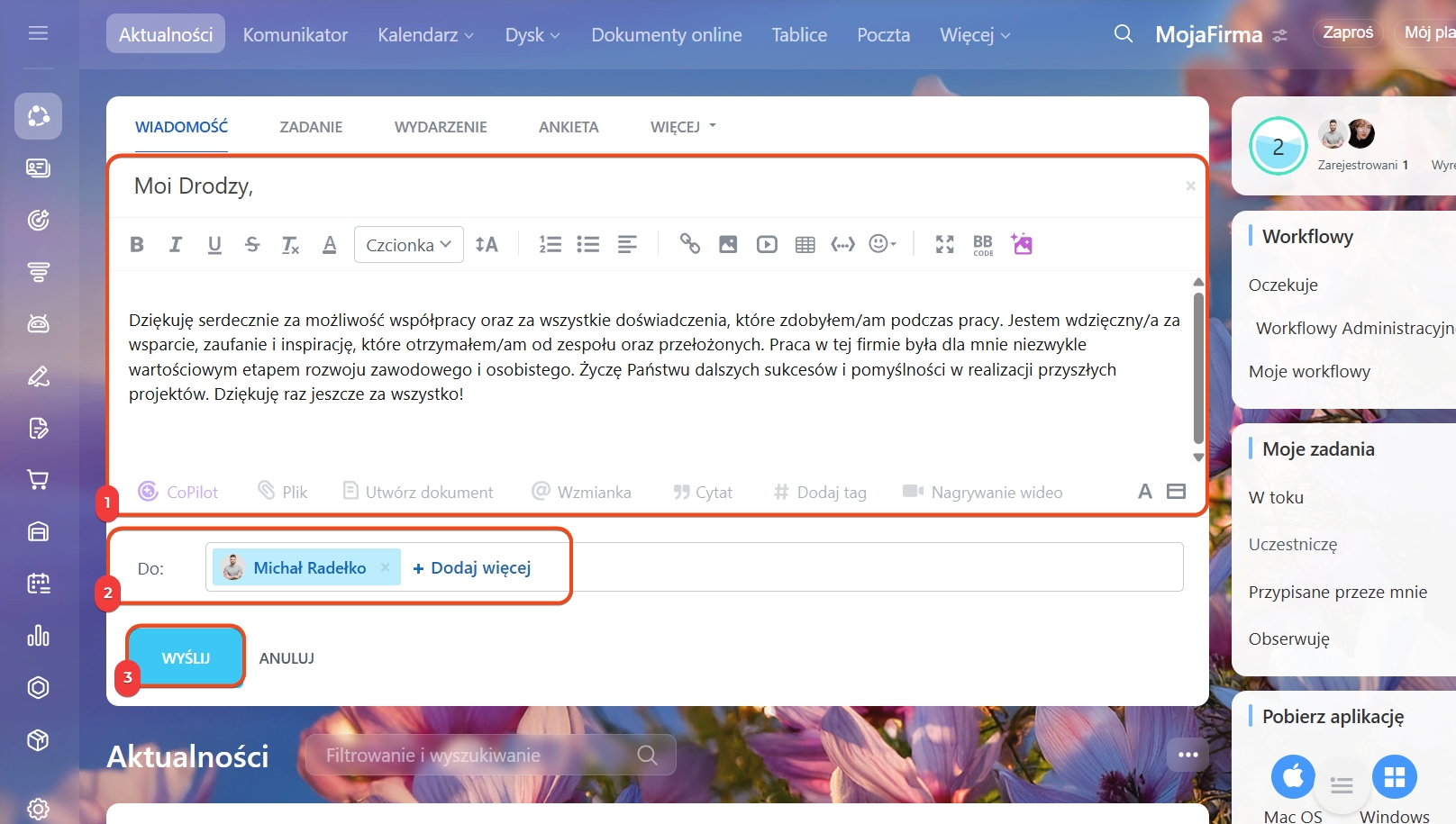Insert a link into the message
The image size is (1456, 824).
tap(689, 244)
